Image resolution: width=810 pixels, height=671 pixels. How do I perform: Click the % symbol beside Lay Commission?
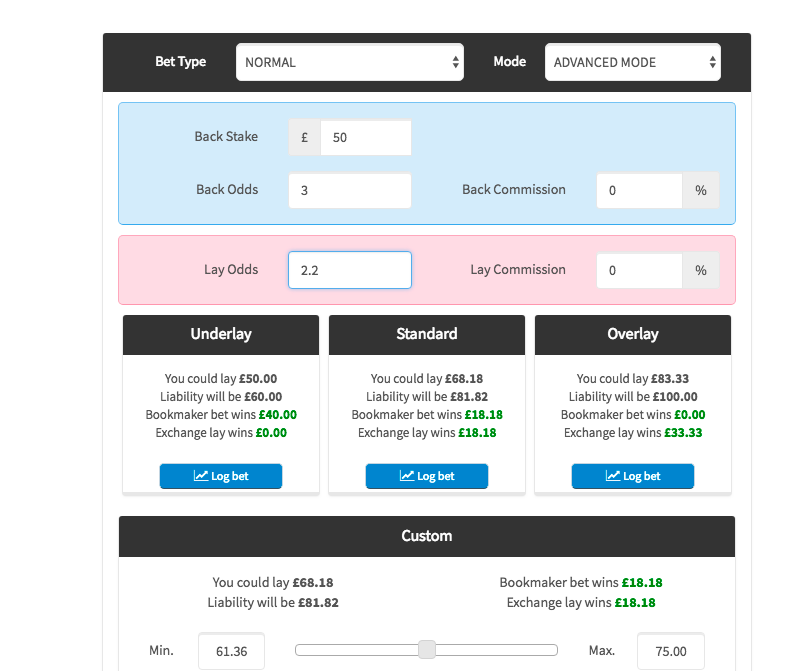(x=700, y=270)
